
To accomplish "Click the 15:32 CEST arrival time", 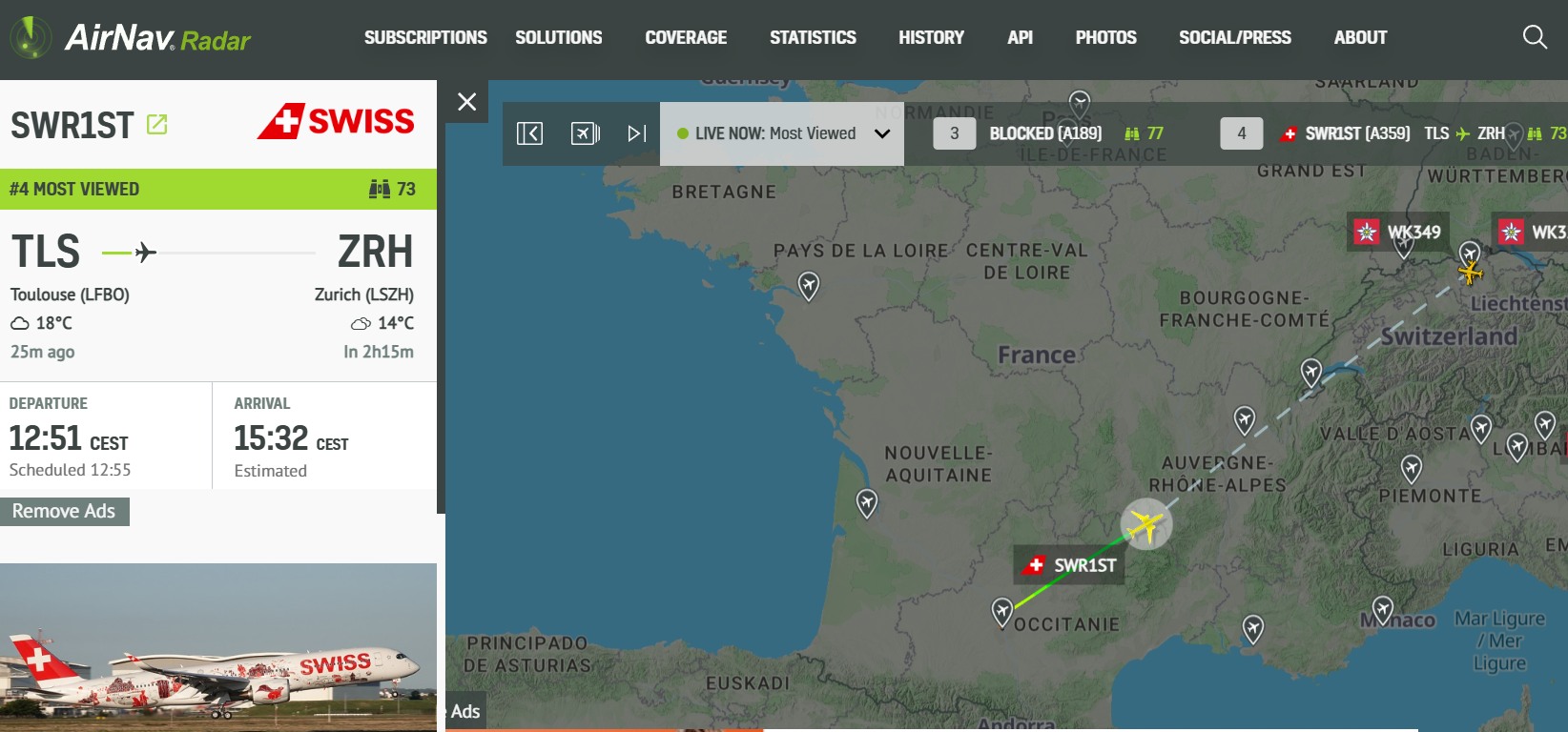I will click(291, 438).
